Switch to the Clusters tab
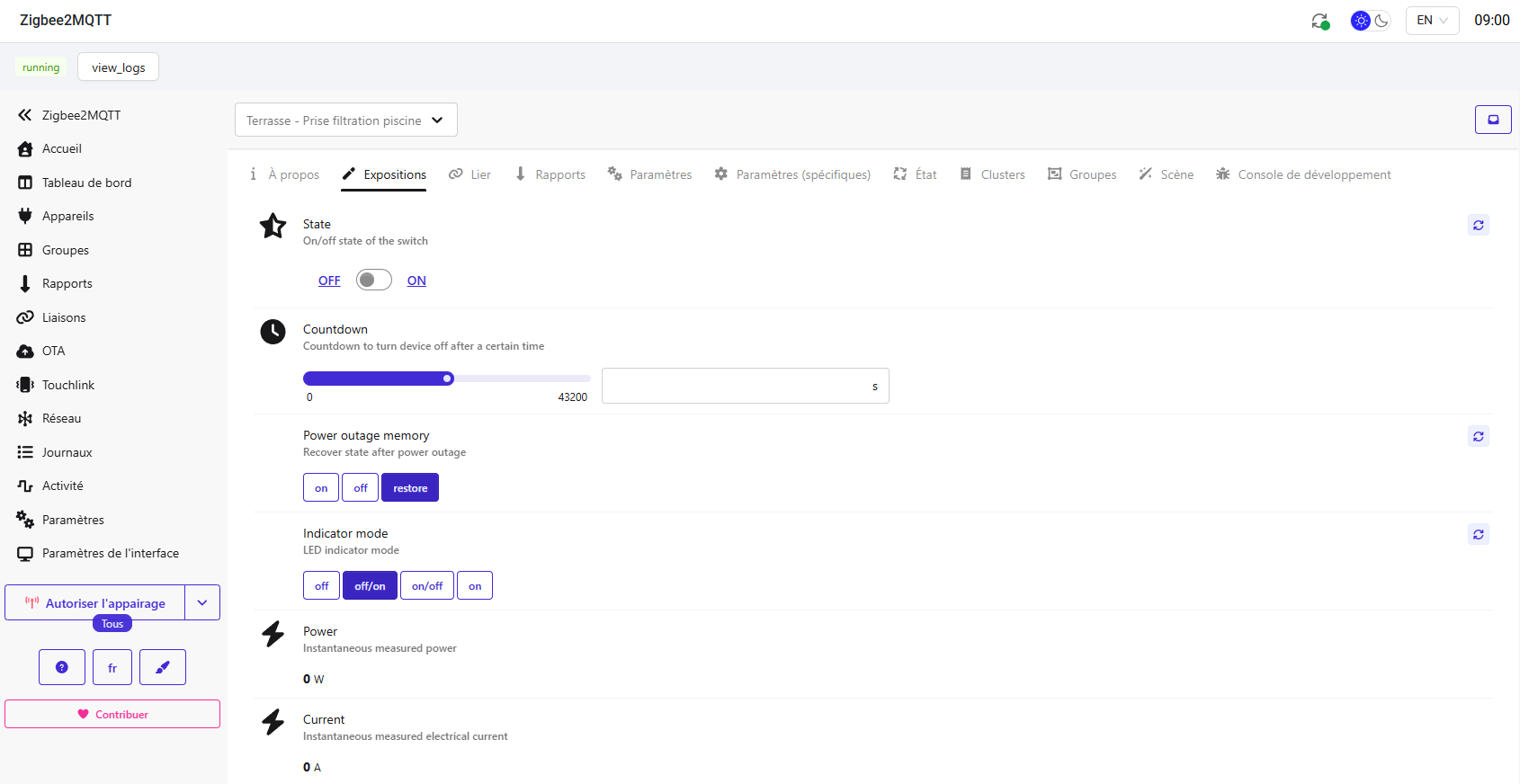The image size is (1520, 784). coord(992,174)
